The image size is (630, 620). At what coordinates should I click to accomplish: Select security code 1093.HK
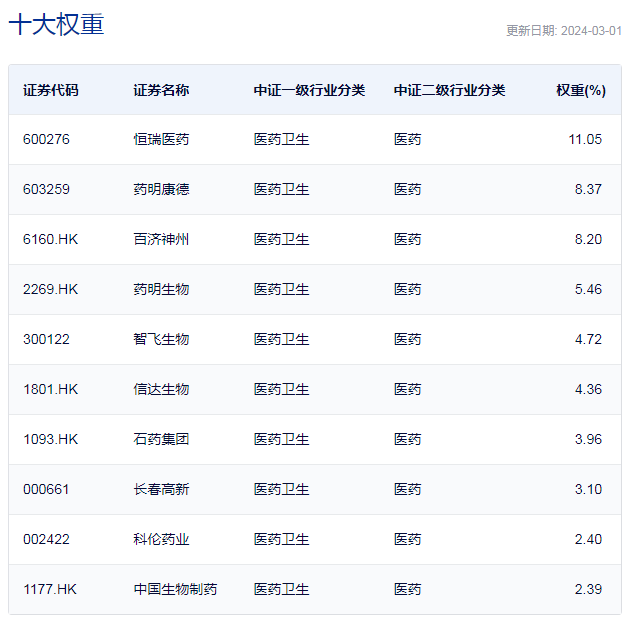50,439
